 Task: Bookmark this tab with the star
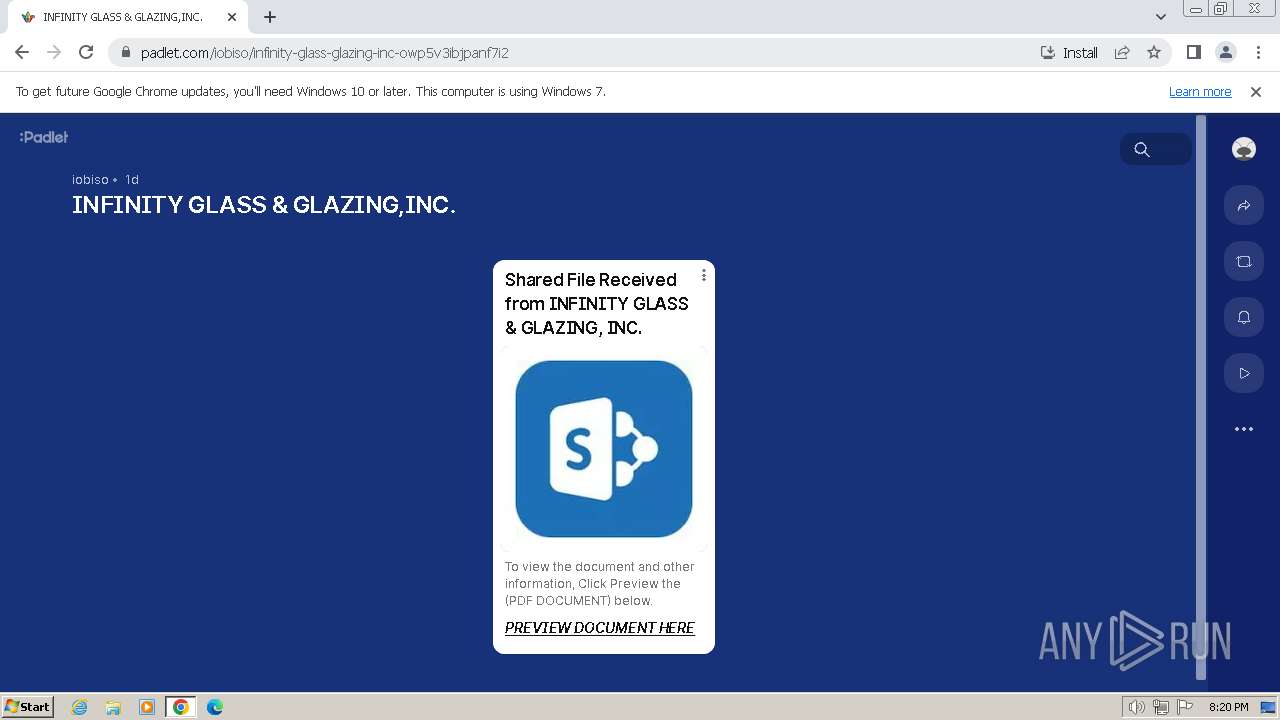pos(1154,53)
